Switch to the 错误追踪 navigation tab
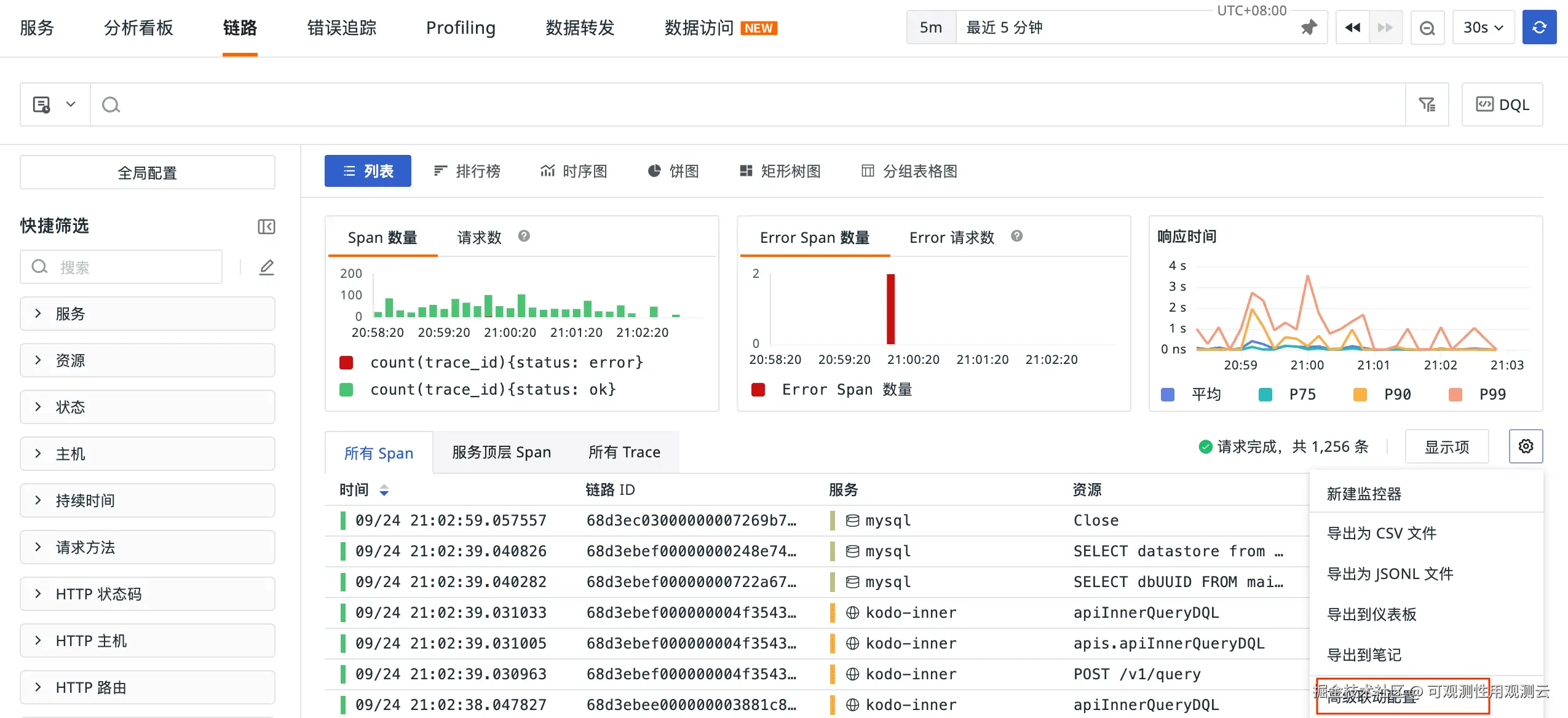The height and width of the screenshot is (718, 1568). [342, 28]
